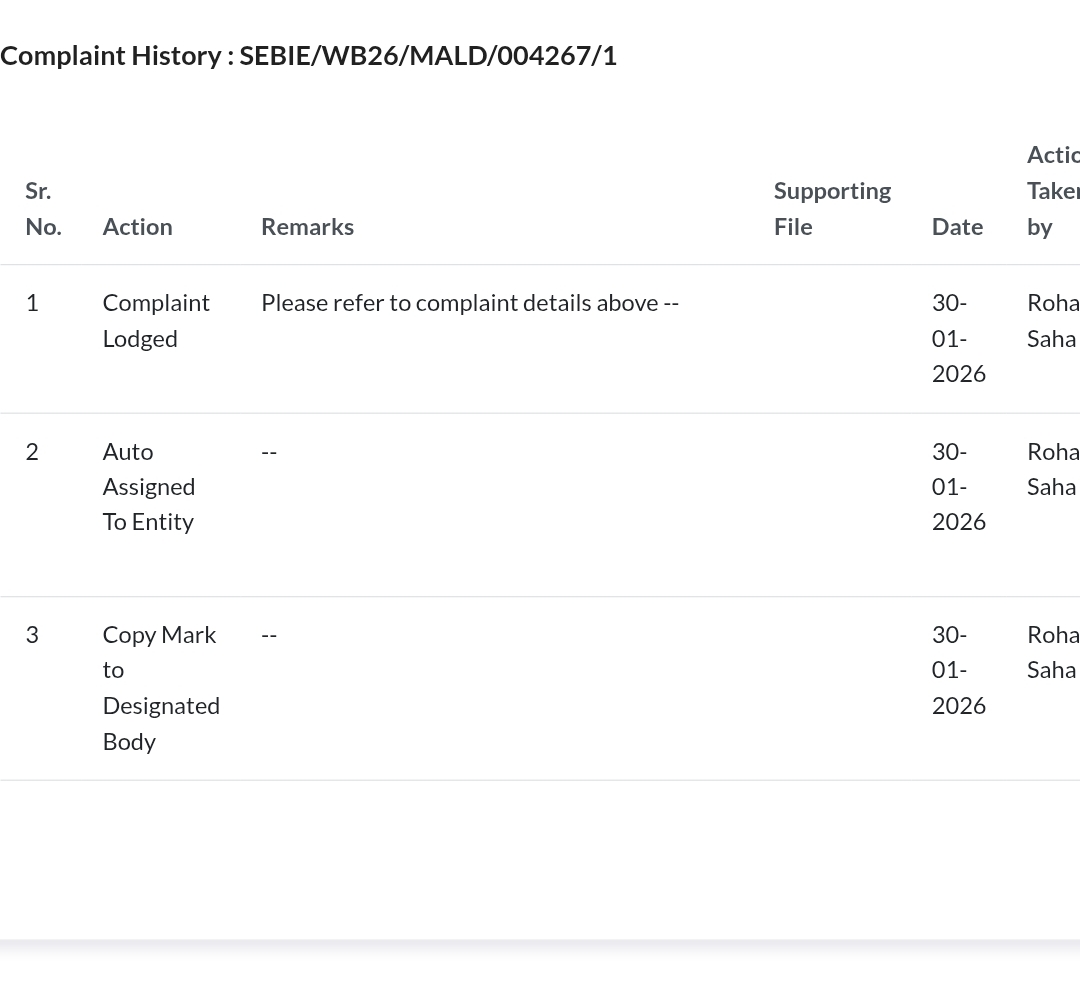Image resolution: width=1080 pixels, height=1003 pixels.
Task: Click the date in the Copy Mark row
Action: [958, 670]
